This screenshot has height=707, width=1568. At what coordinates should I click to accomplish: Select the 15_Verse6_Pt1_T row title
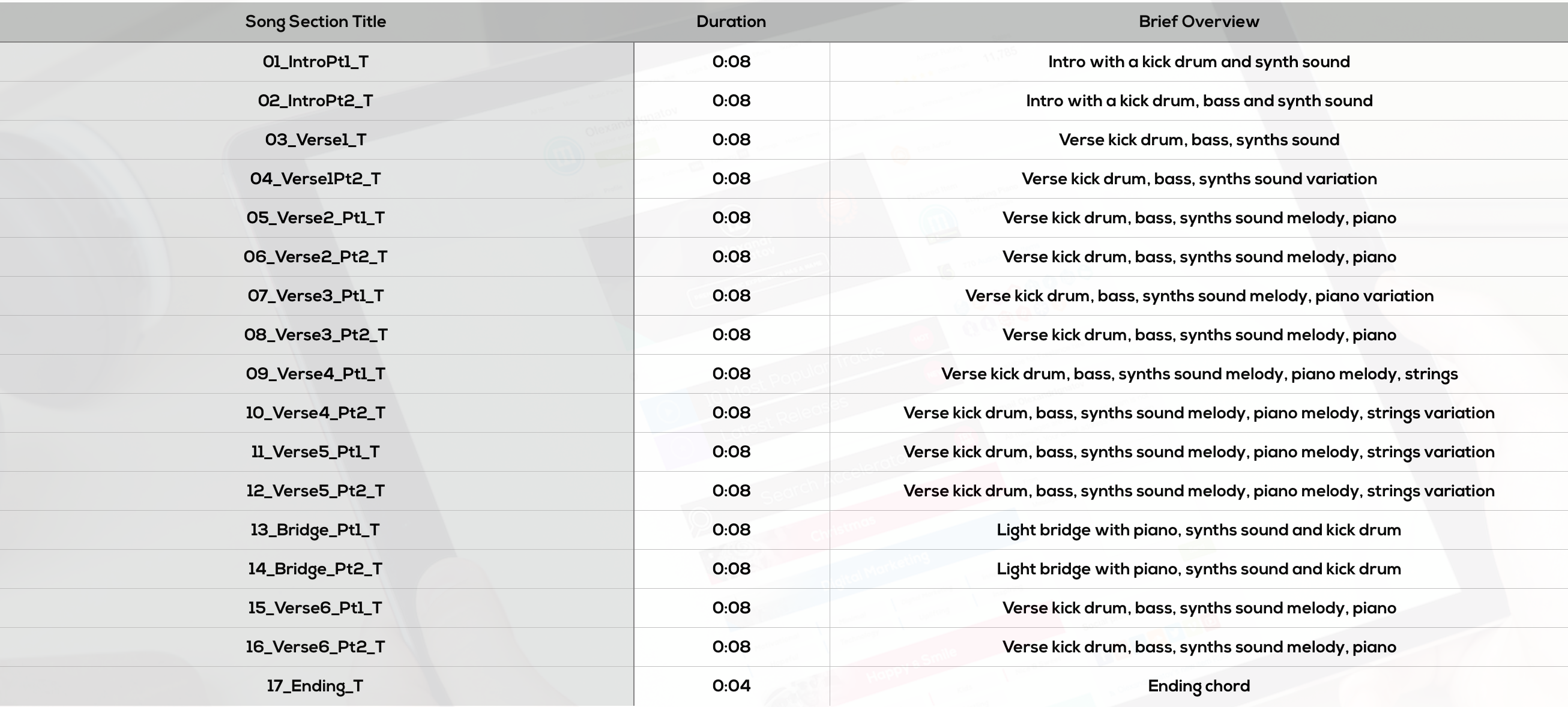[x=315, y=607]
